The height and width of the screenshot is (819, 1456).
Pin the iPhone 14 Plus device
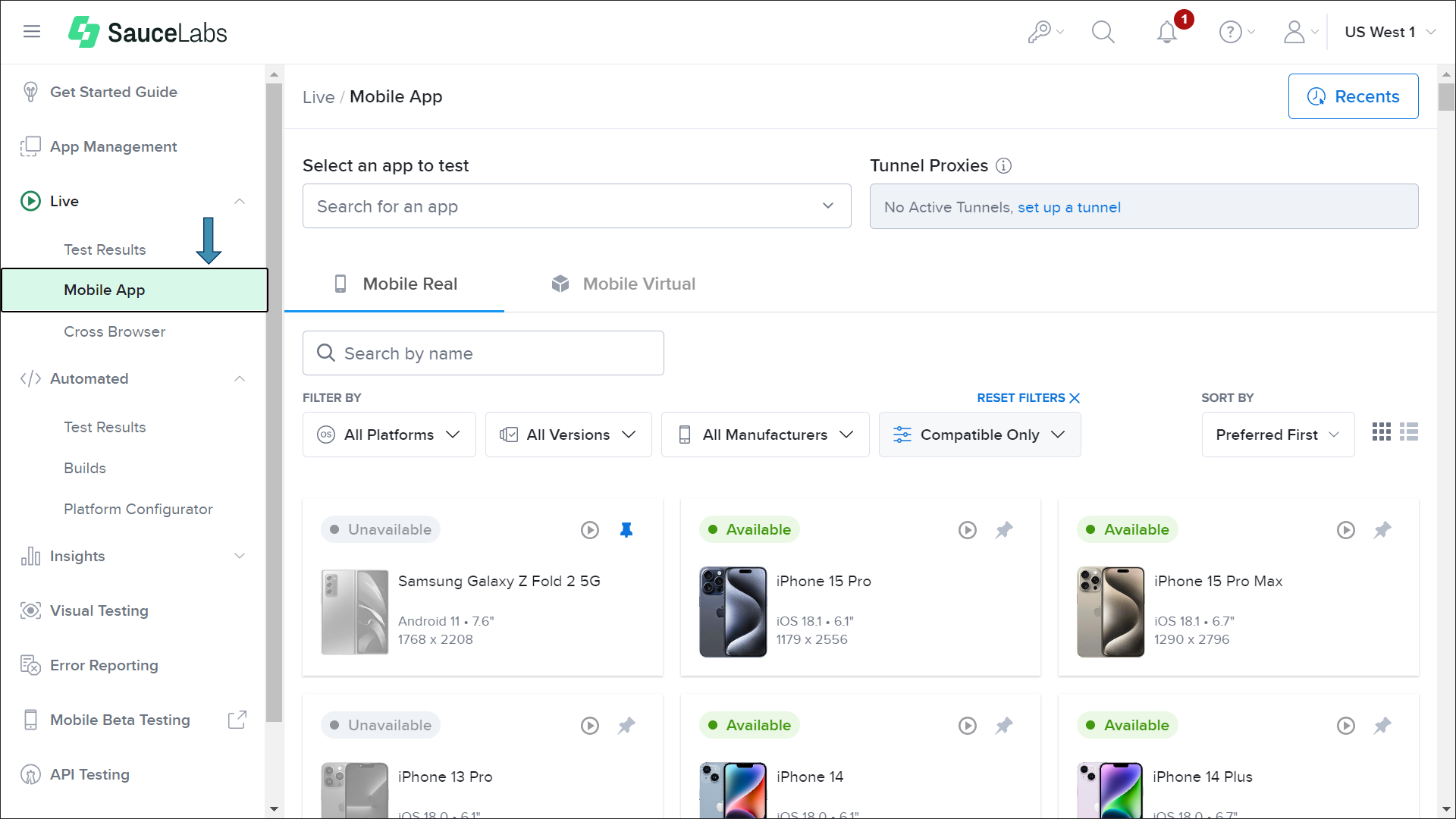click(x=1382, y=726)
